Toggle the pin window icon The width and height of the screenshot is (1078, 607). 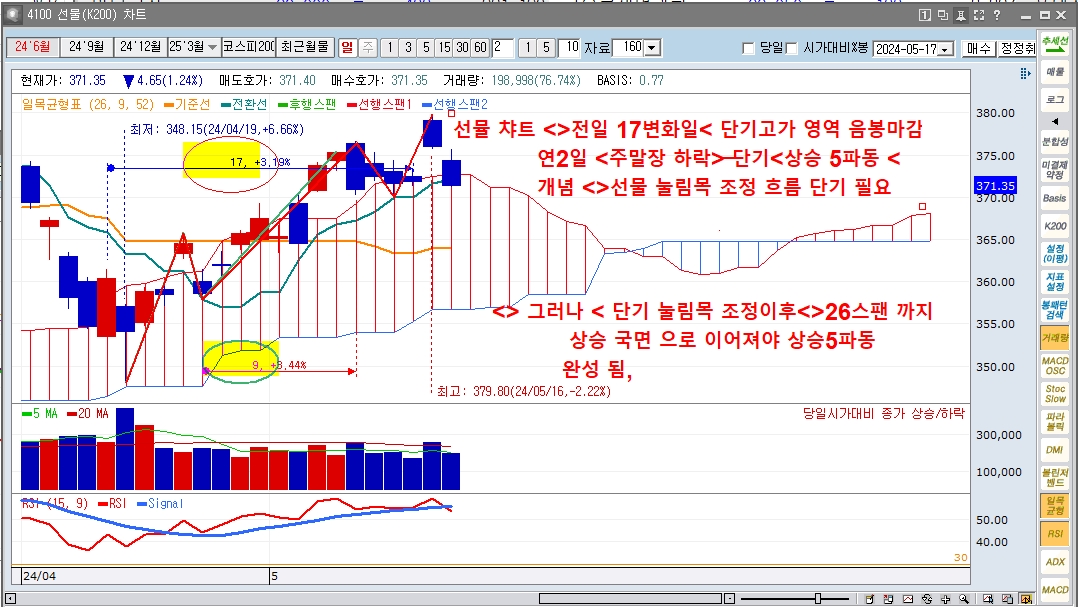tap(960, 15)
